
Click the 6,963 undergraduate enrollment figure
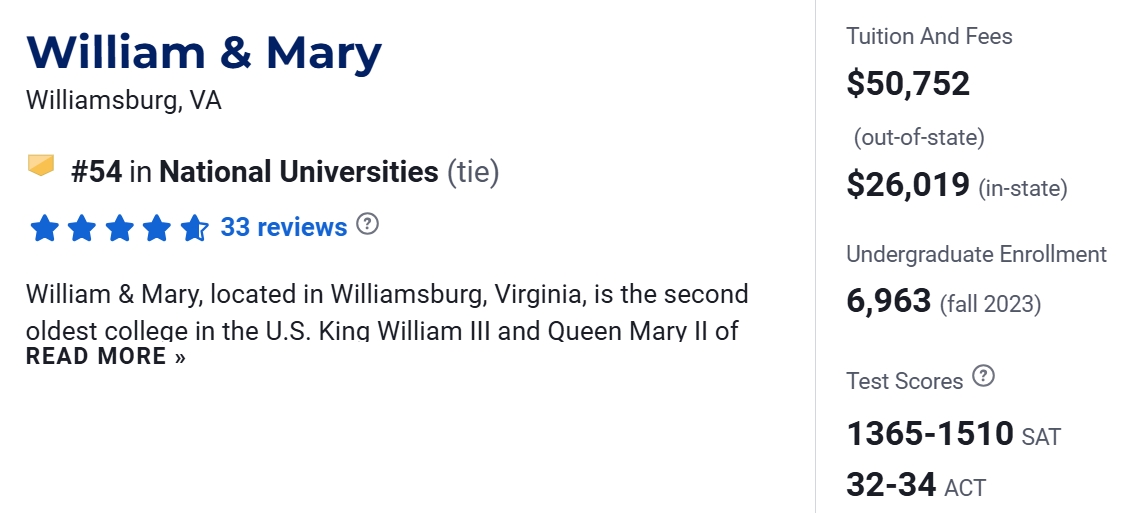click(x=889, y=300)
